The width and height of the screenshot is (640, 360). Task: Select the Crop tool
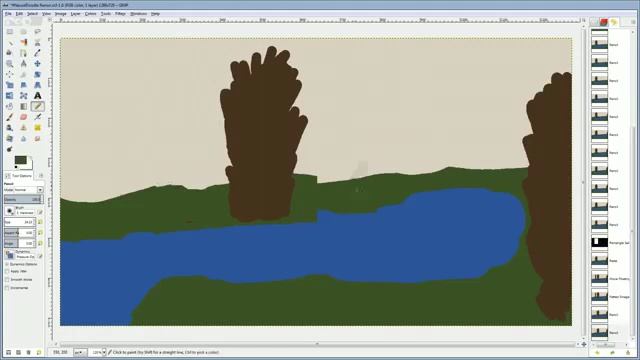[x=23, y=74]
